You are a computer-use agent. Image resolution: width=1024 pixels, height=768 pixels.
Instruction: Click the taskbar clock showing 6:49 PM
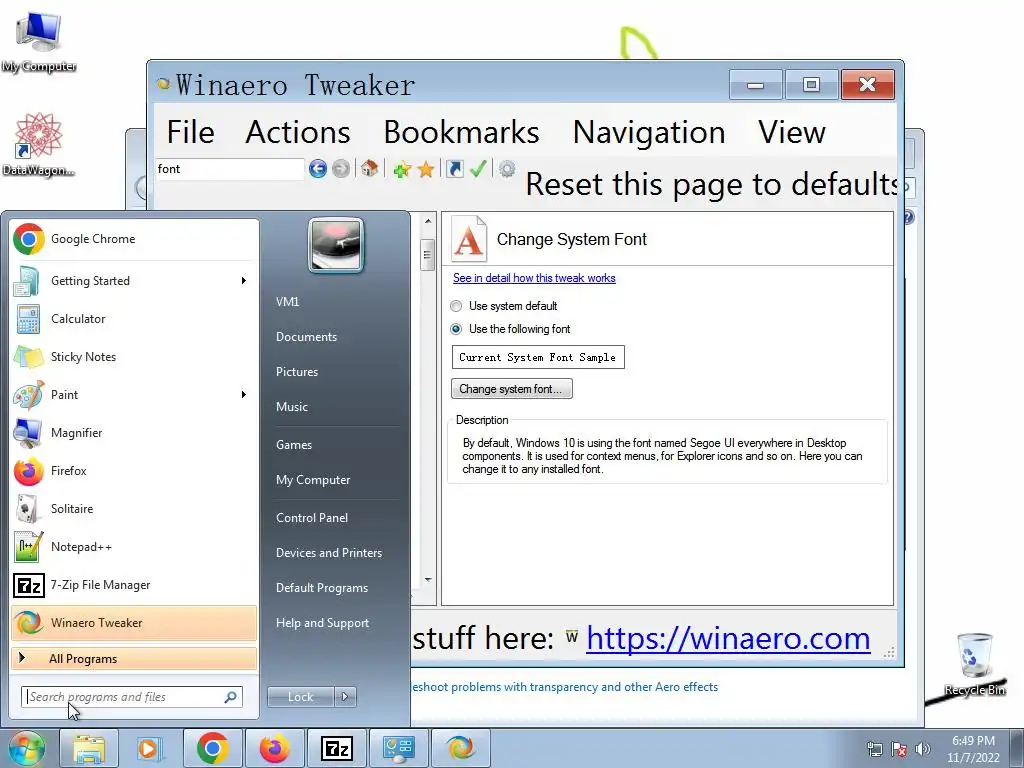[x=973, y=749]
